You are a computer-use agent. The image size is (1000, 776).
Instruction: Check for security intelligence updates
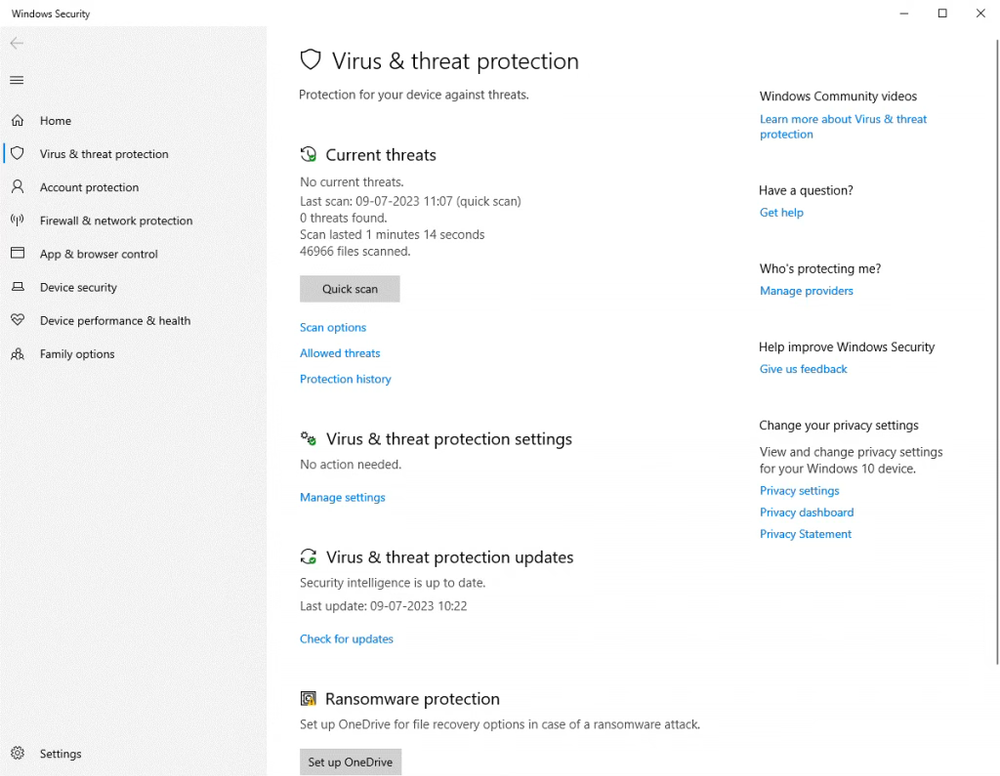click(x=346, y=638)
